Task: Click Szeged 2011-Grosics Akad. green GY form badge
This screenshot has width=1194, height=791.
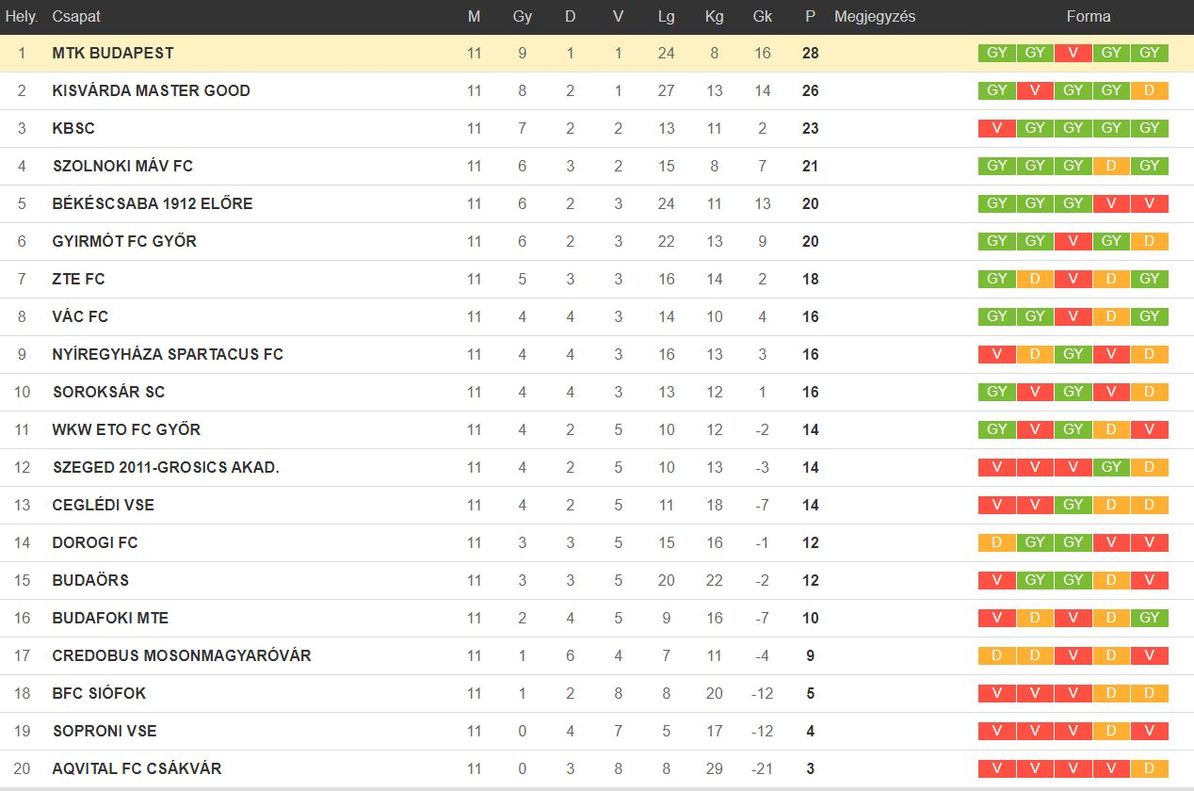Action: click(1111, 467)
